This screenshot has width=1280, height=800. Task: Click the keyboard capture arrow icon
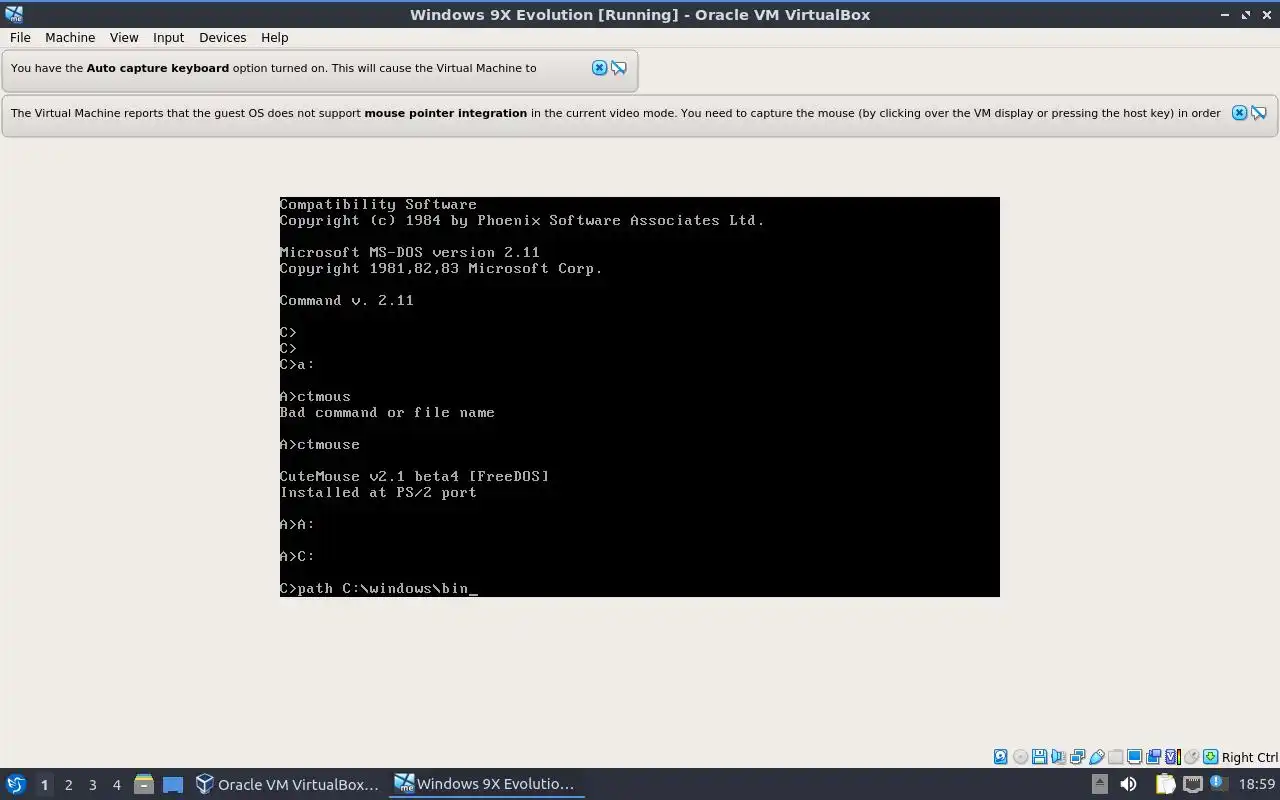click(x=1211, y=757)
